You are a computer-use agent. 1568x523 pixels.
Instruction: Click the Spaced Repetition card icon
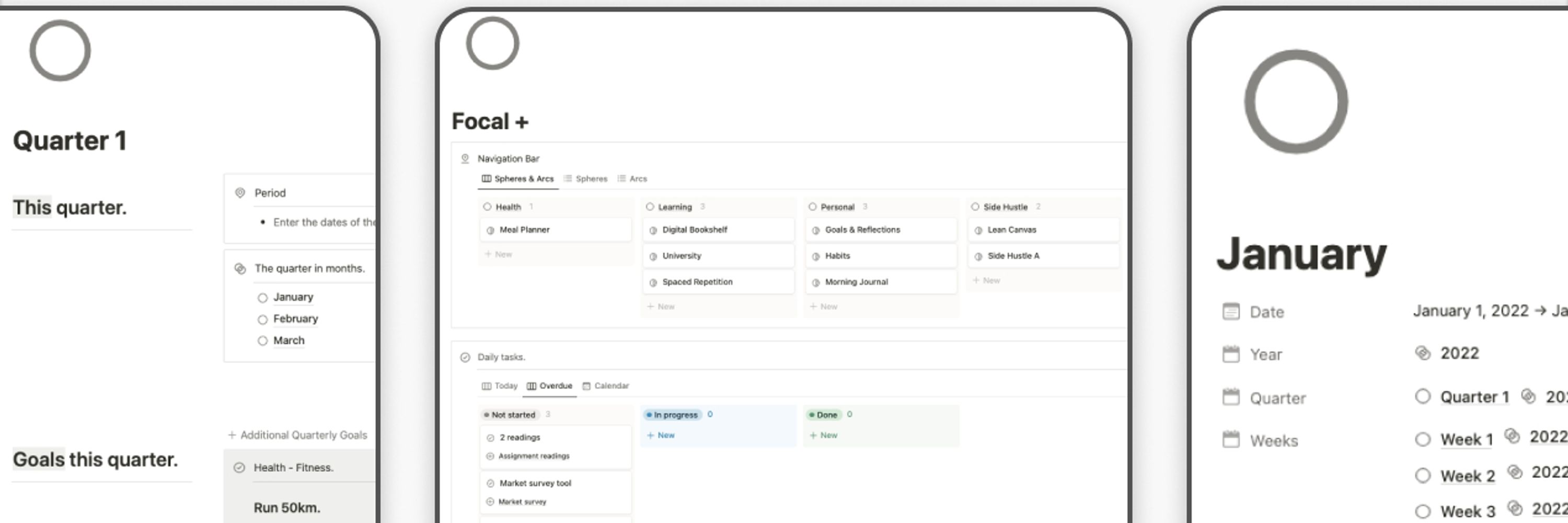point(653,282)
